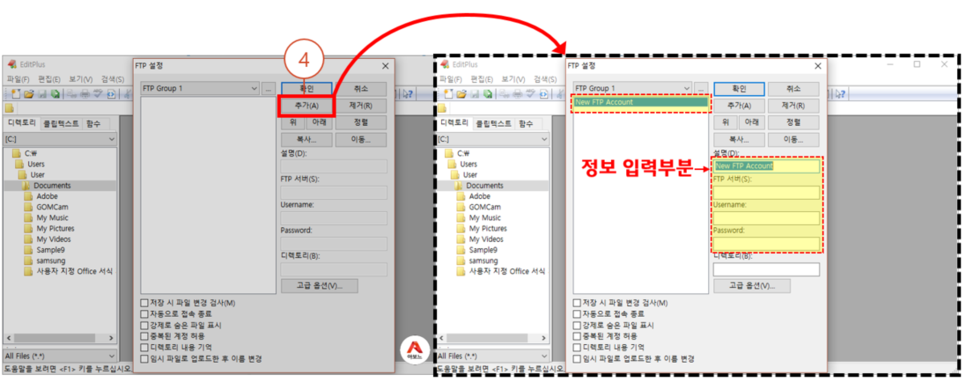
Task: Click Save icon in right EditPlus toolbar
Action: [x=474, y=94]
